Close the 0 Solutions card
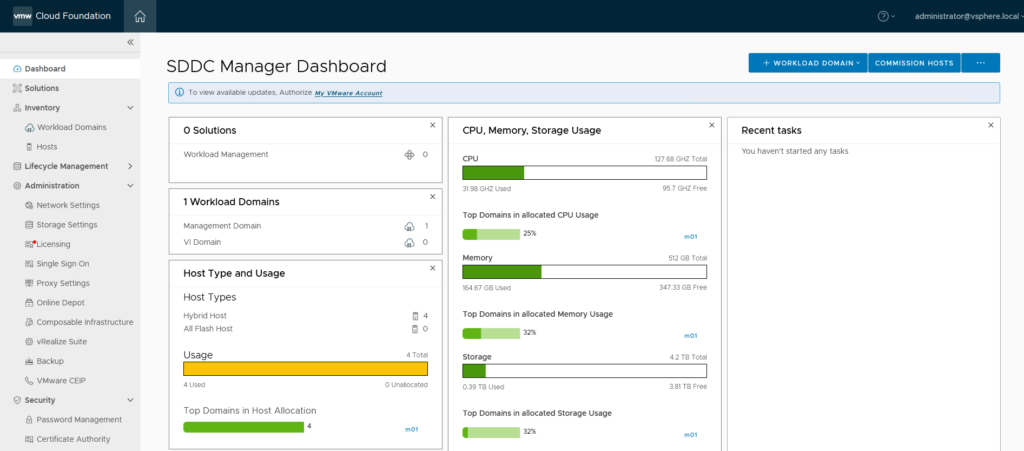 pos(432,125)
